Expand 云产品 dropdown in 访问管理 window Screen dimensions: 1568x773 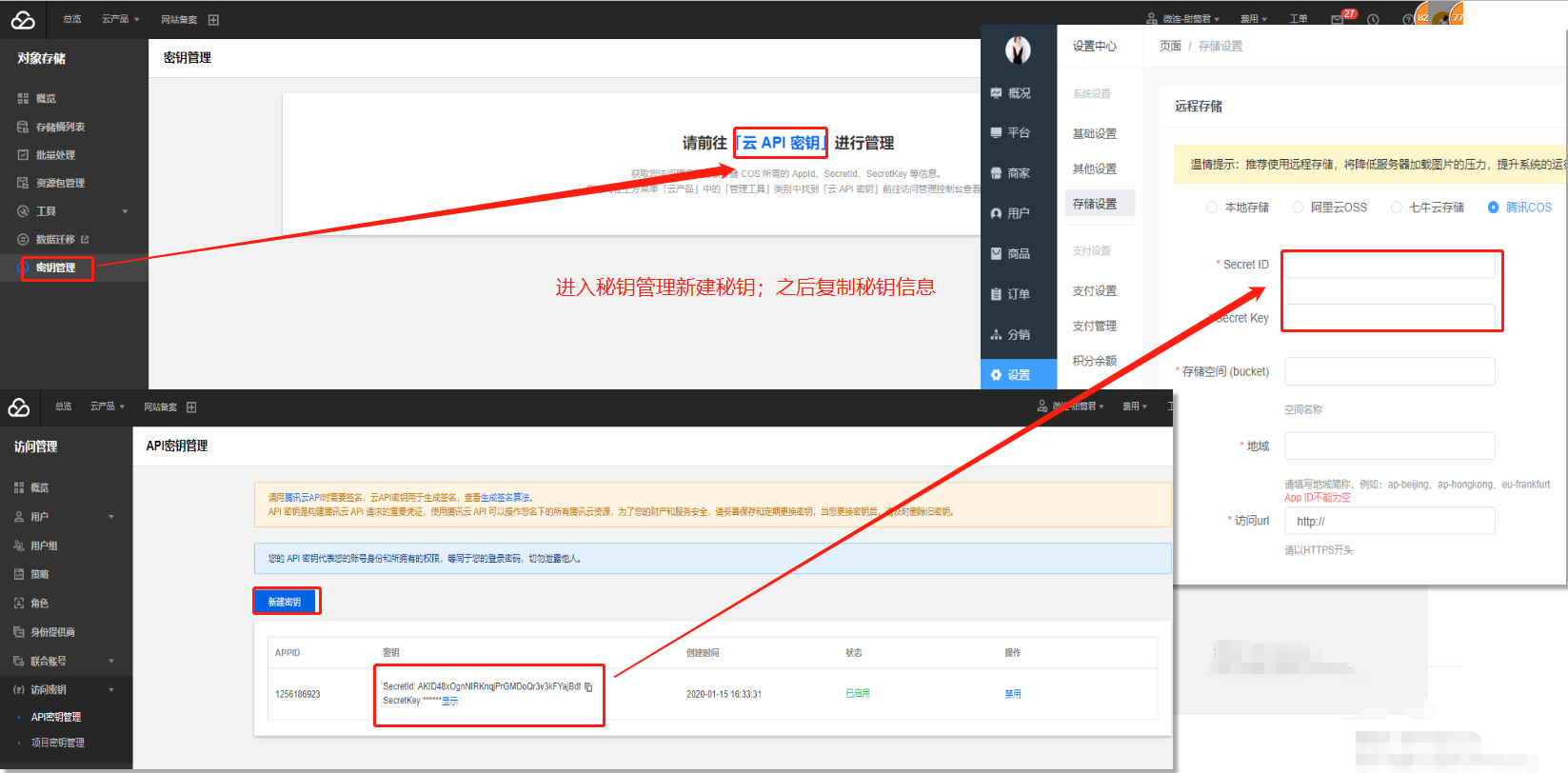click(x=108, y=407)
